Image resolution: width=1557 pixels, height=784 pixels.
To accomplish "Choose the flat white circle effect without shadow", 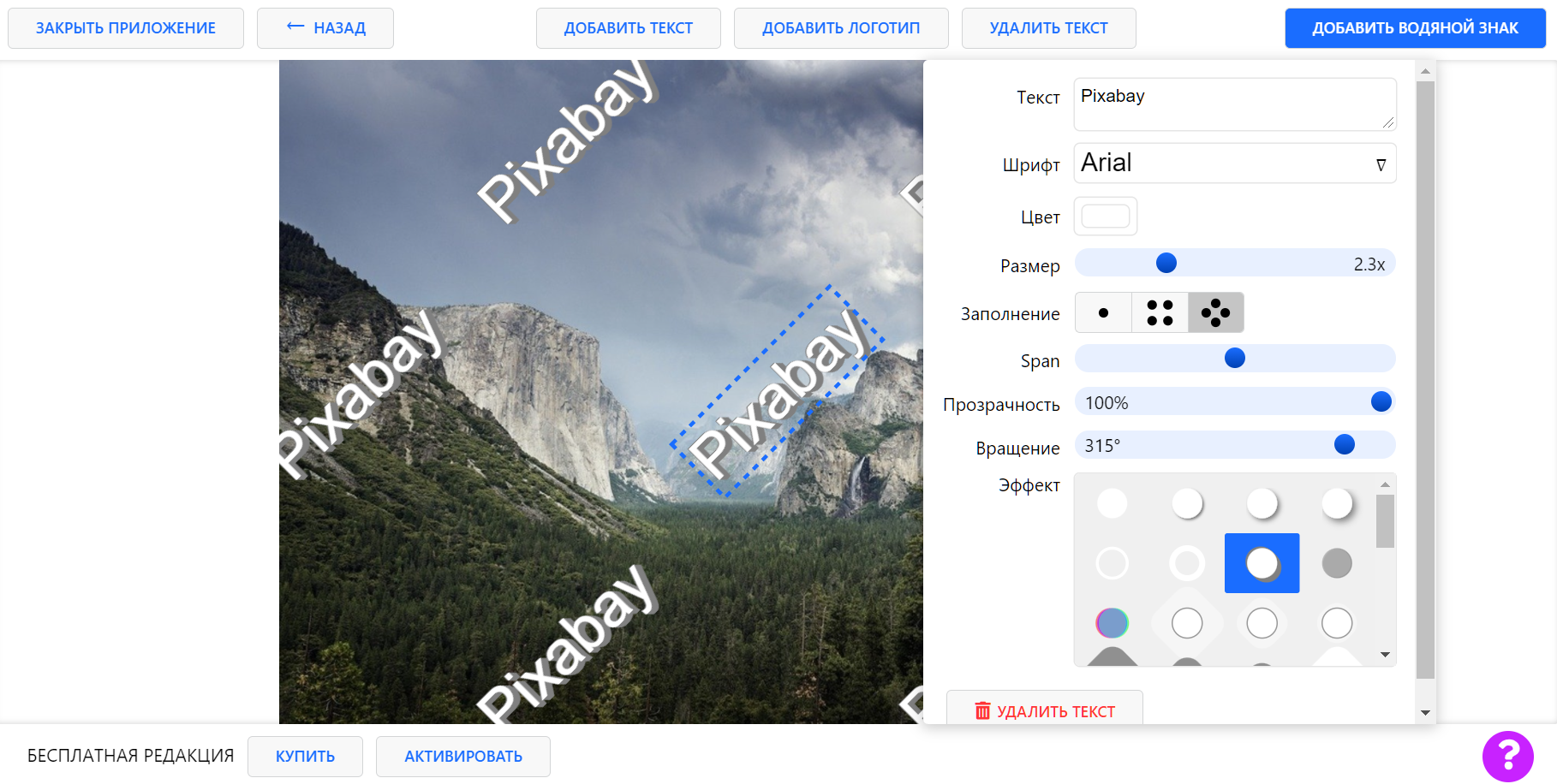I will 1112,503.
